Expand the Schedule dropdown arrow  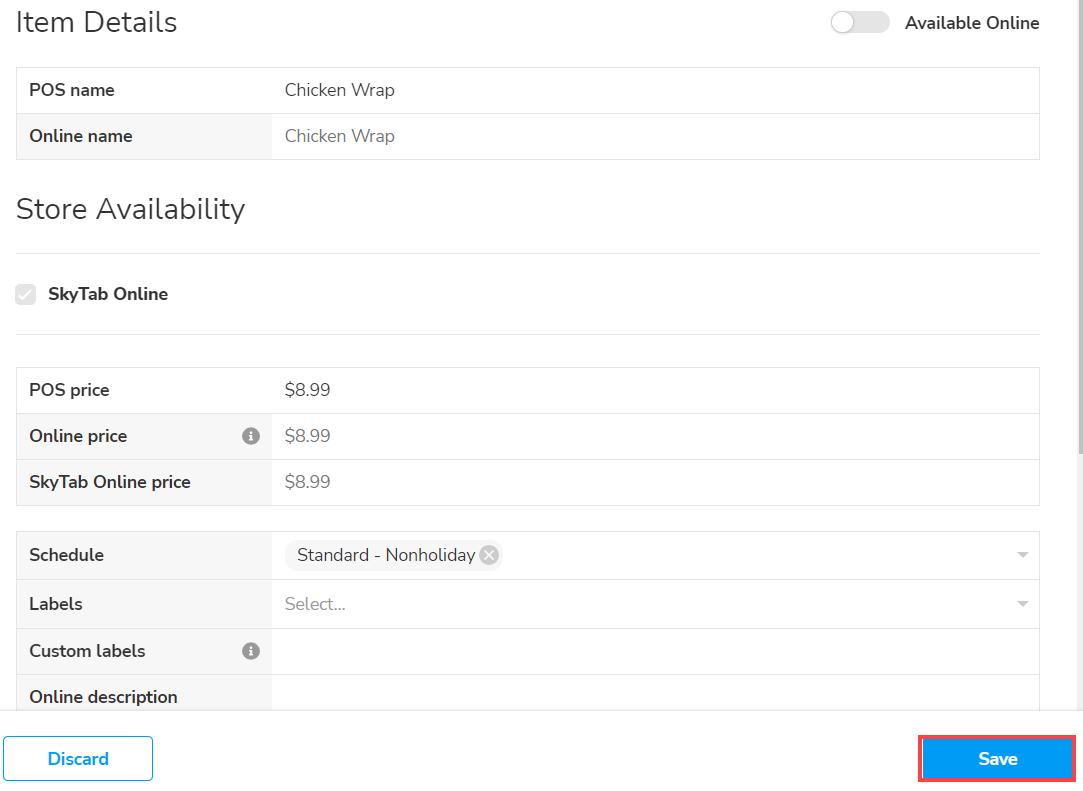1022,555
